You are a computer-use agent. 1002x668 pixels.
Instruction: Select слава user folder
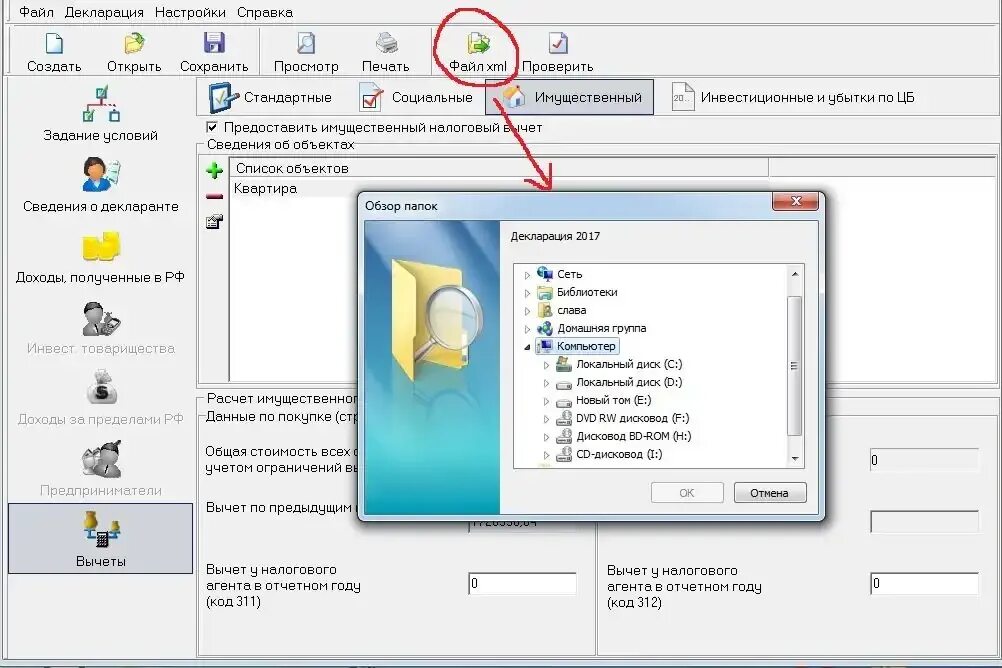coord(571,310)
